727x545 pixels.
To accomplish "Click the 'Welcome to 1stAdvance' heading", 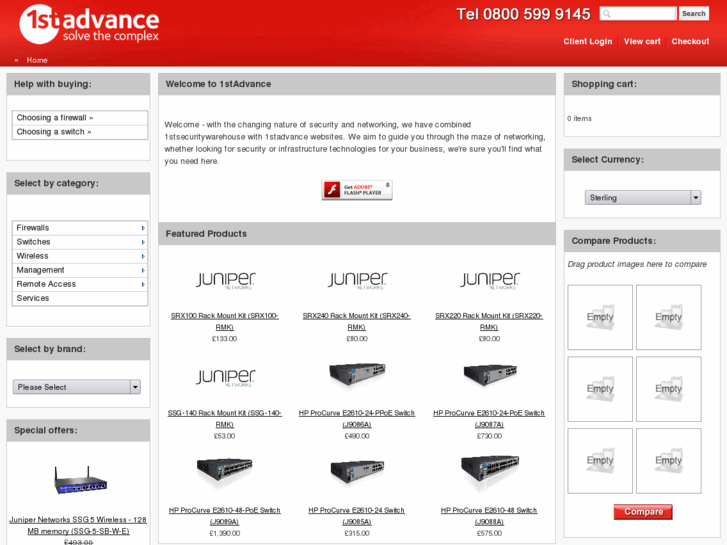I will pyautogui.click(x=218, y=84).
